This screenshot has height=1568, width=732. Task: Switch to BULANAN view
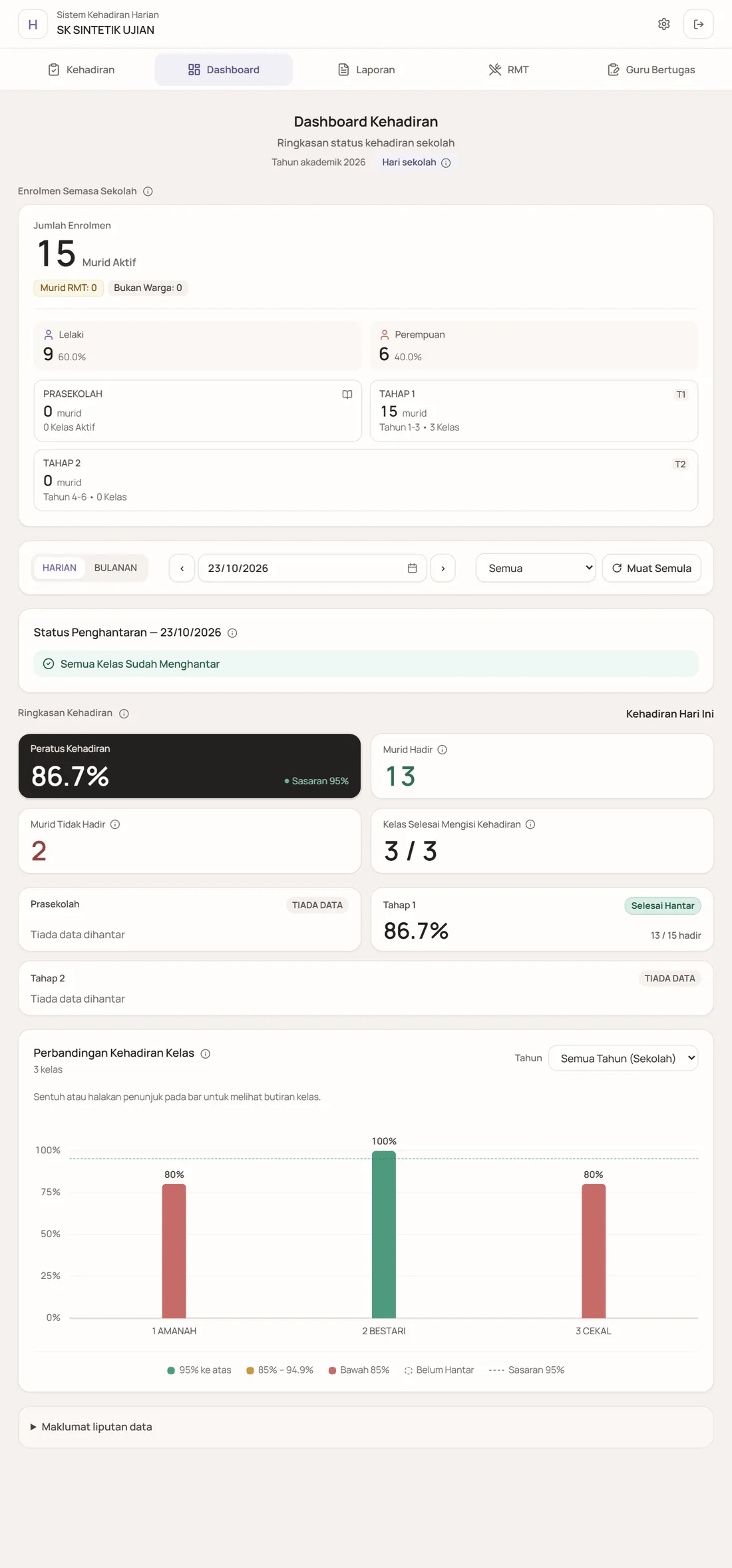(x=116, y=568)
